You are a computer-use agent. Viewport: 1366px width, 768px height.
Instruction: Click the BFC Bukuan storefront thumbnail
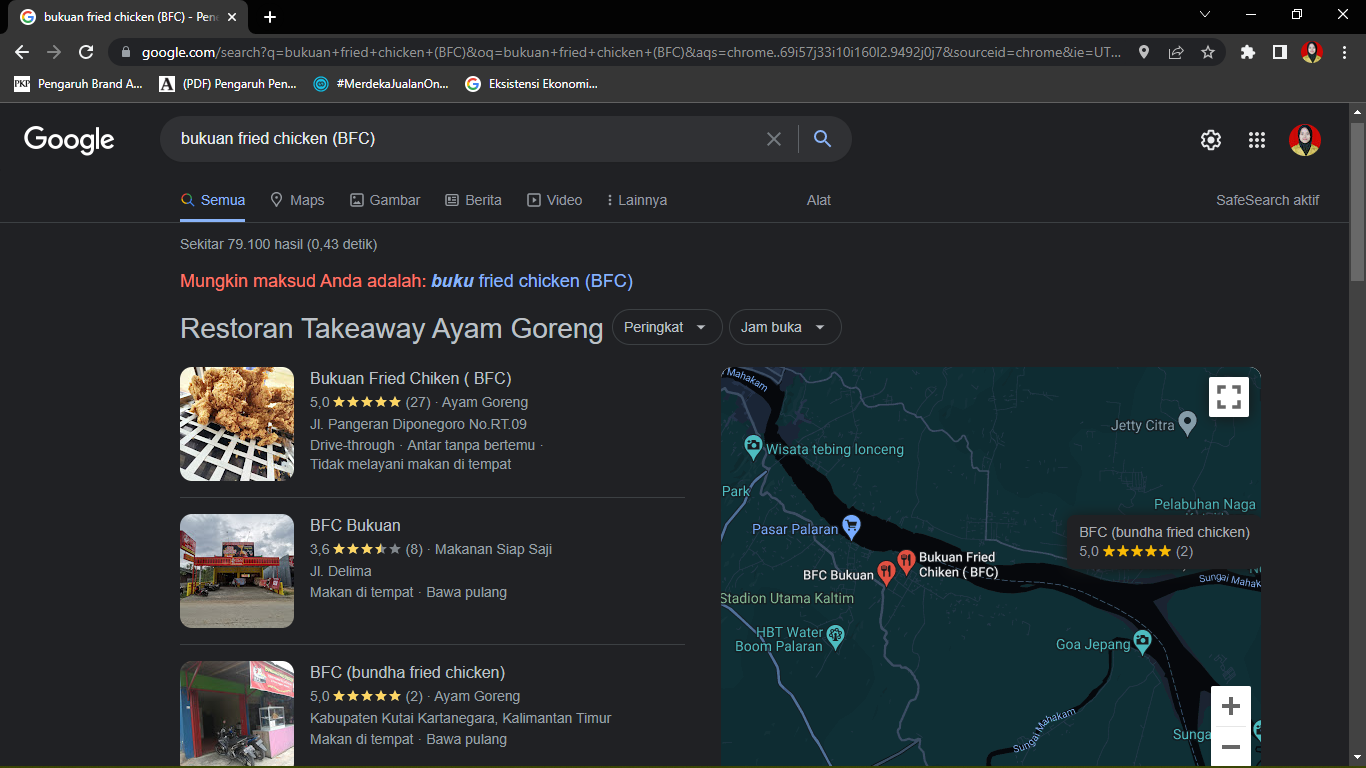237,571
